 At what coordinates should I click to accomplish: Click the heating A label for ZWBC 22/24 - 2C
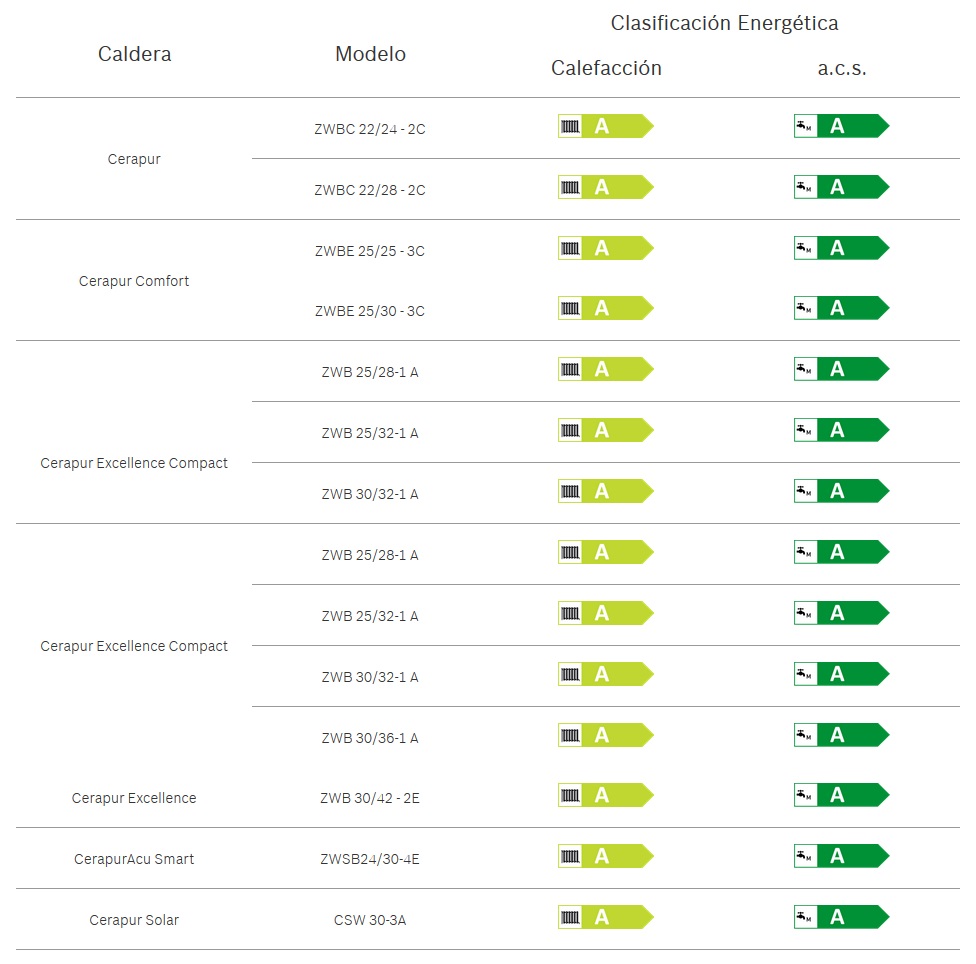point(606,126)
